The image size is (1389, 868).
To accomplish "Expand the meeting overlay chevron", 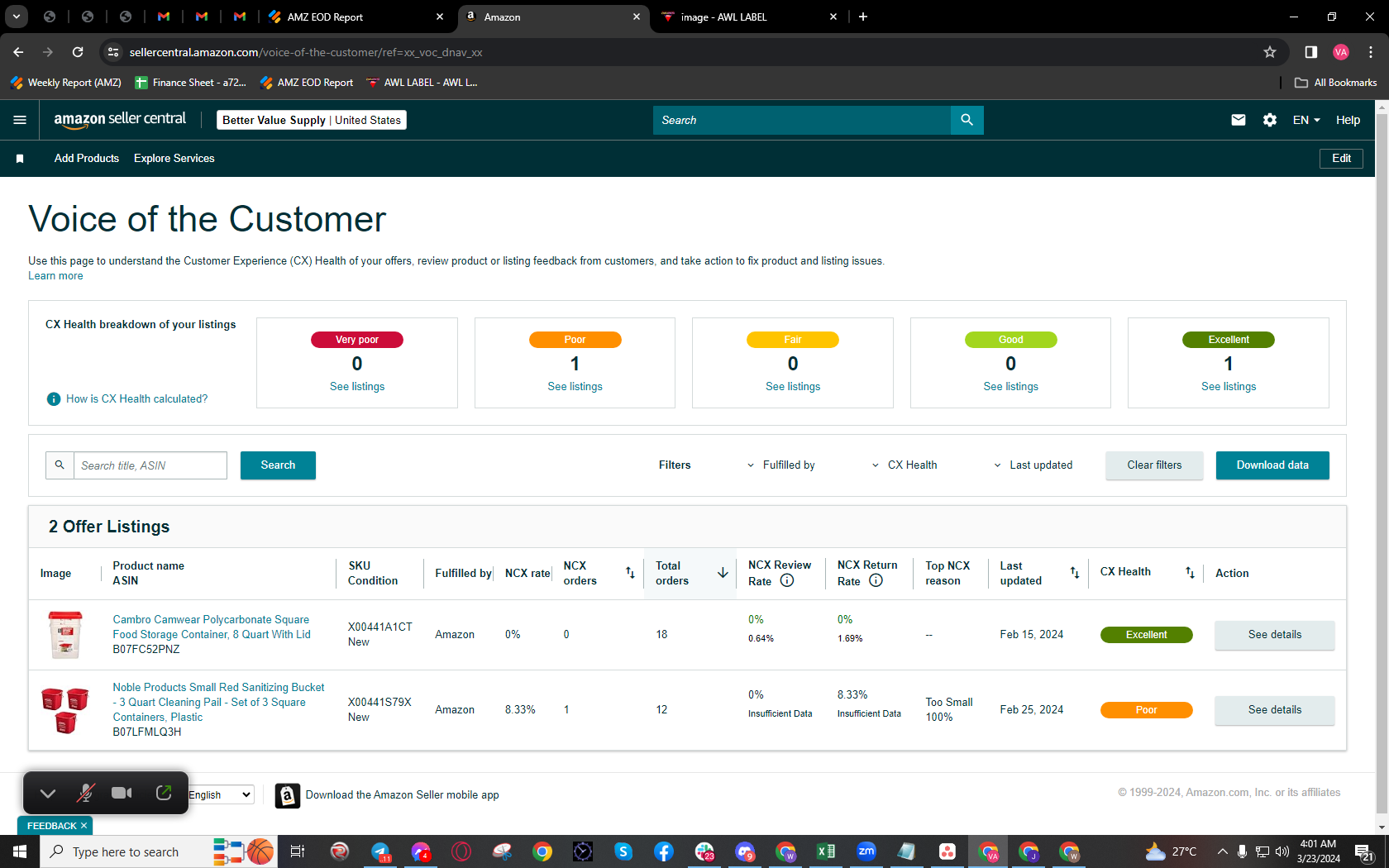I will tap(48, 793).
